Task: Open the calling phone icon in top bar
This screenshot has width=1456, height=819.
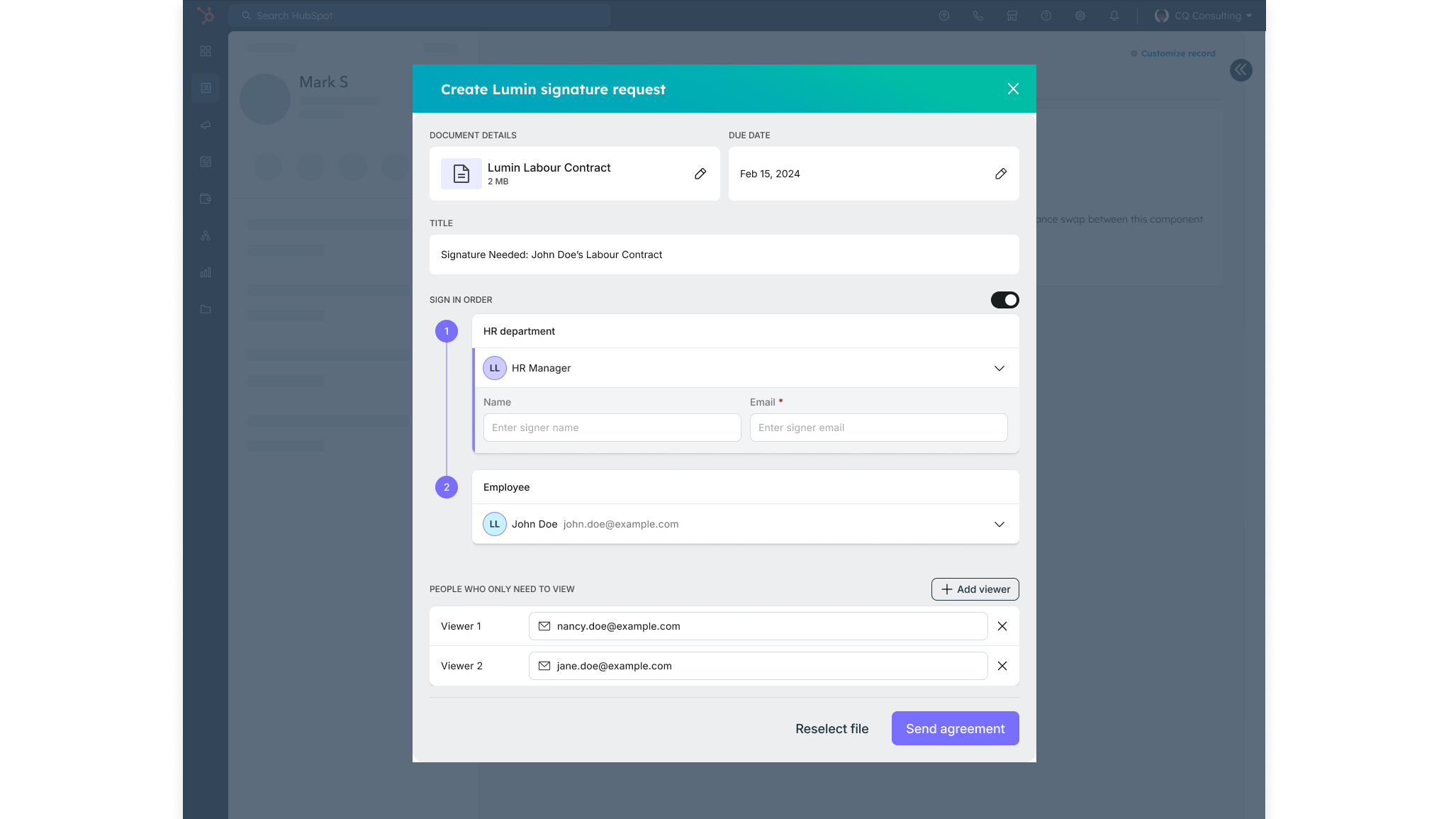Action: click(x=978, y=16)
